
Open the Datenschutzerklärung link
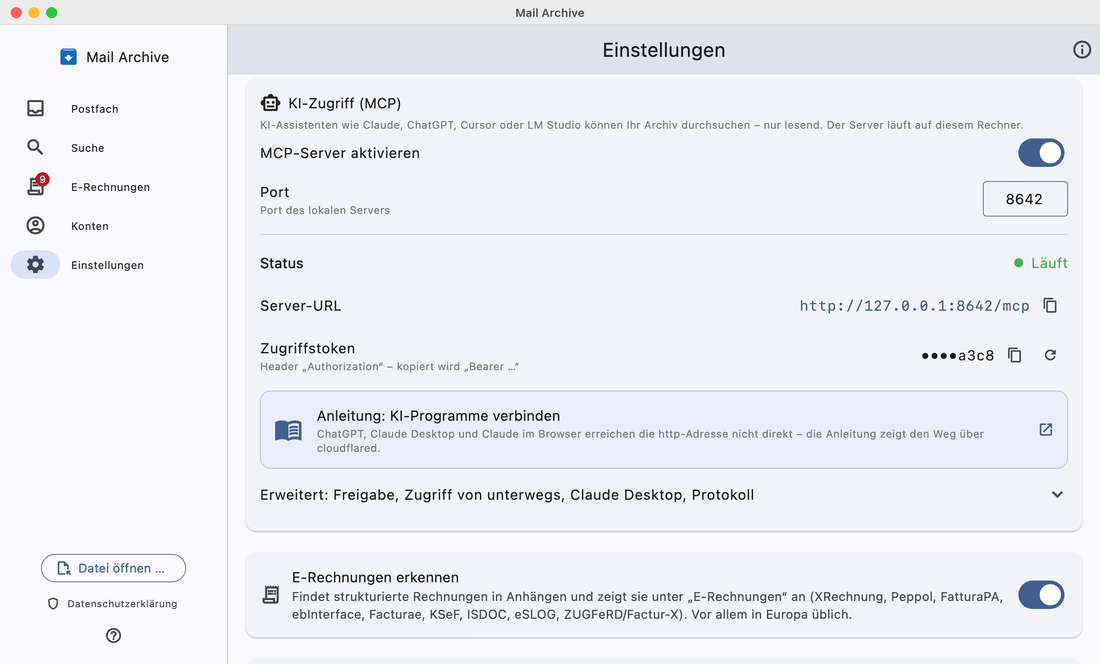[x=122, y=604]
